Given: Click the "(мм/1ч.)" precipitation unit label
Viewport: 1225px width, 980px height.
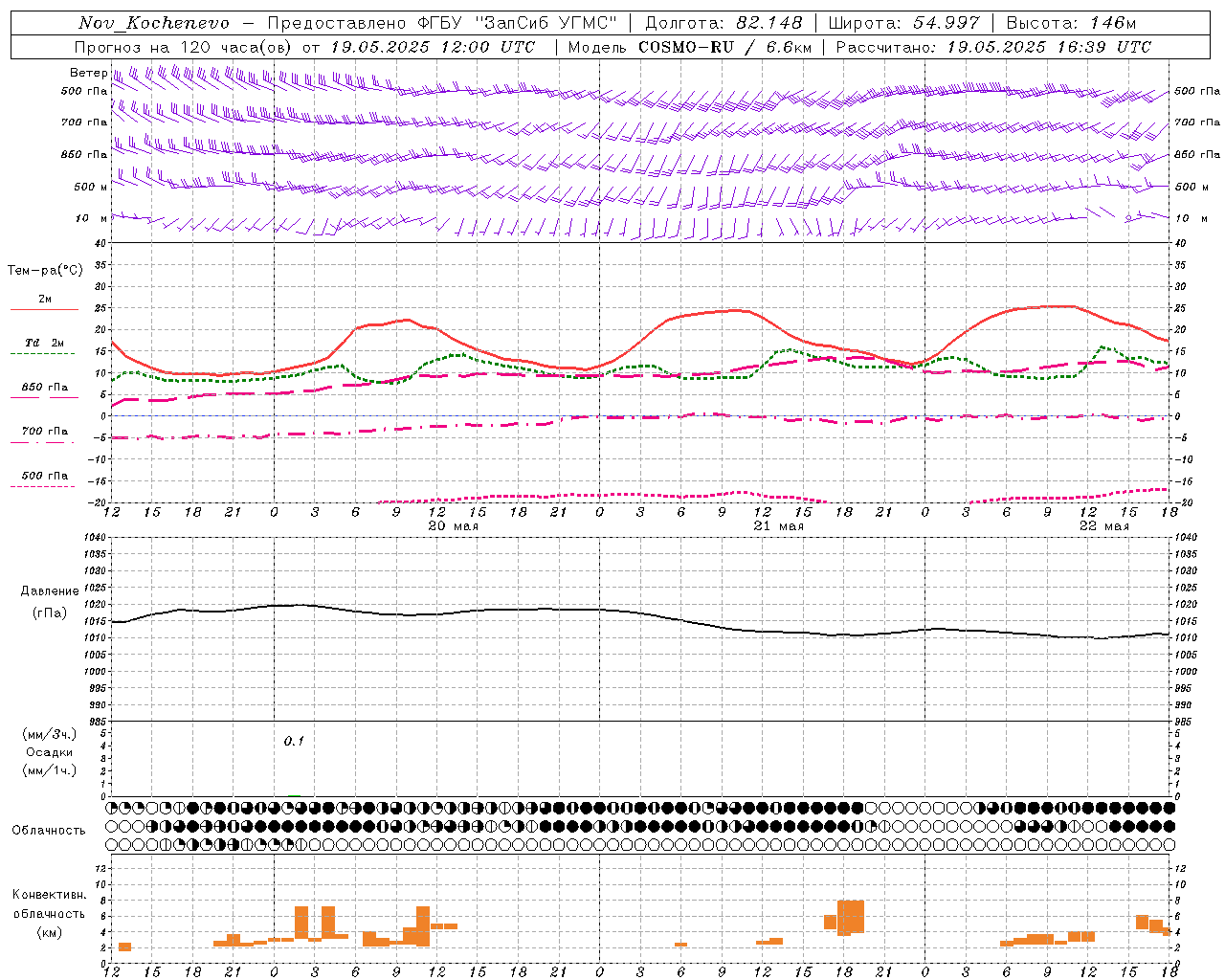Looking at the screenshot, I should [50, 770].
